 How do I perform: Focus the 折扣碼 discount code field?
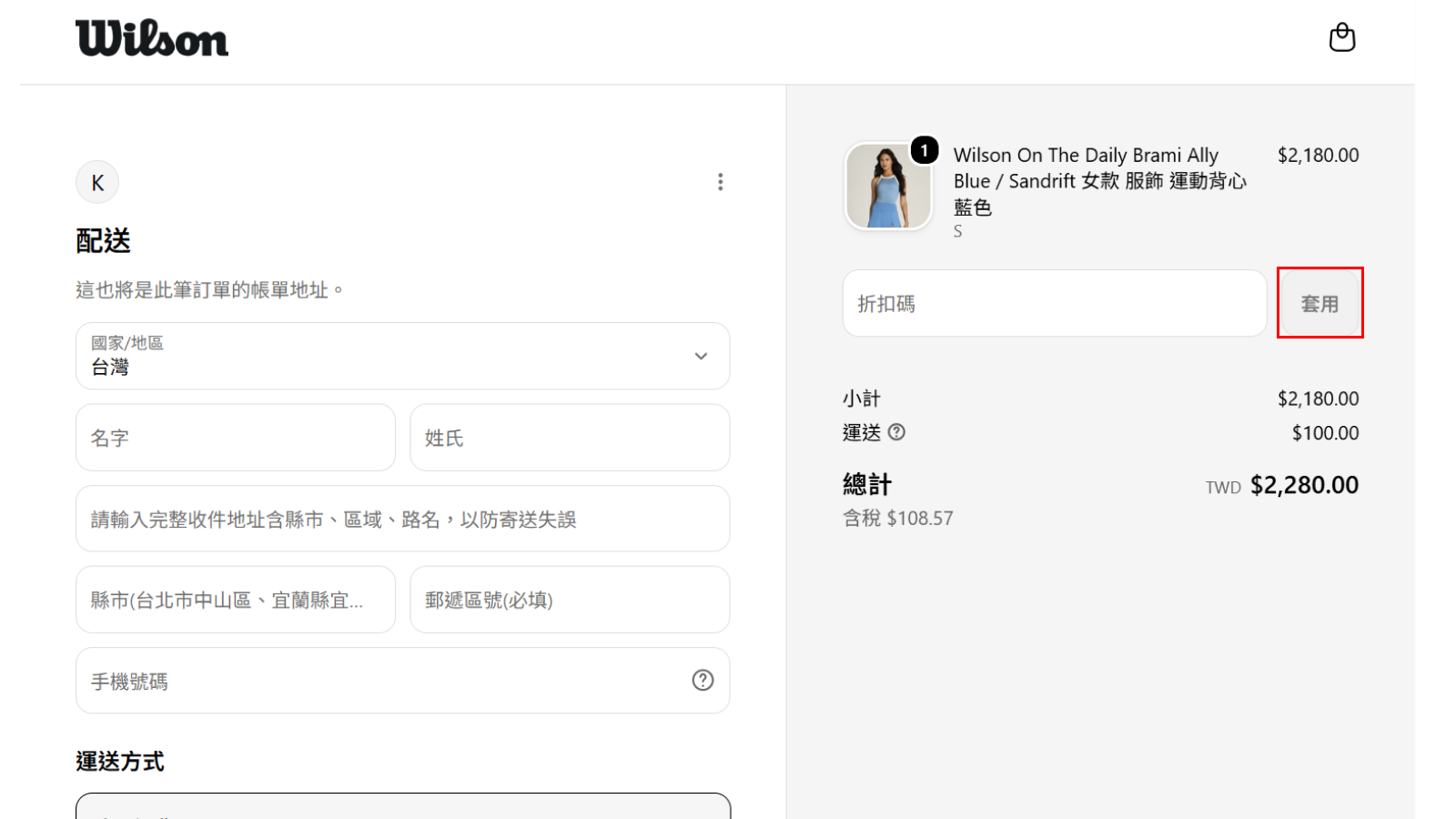pyautogui.click(x=1055, y=303)
